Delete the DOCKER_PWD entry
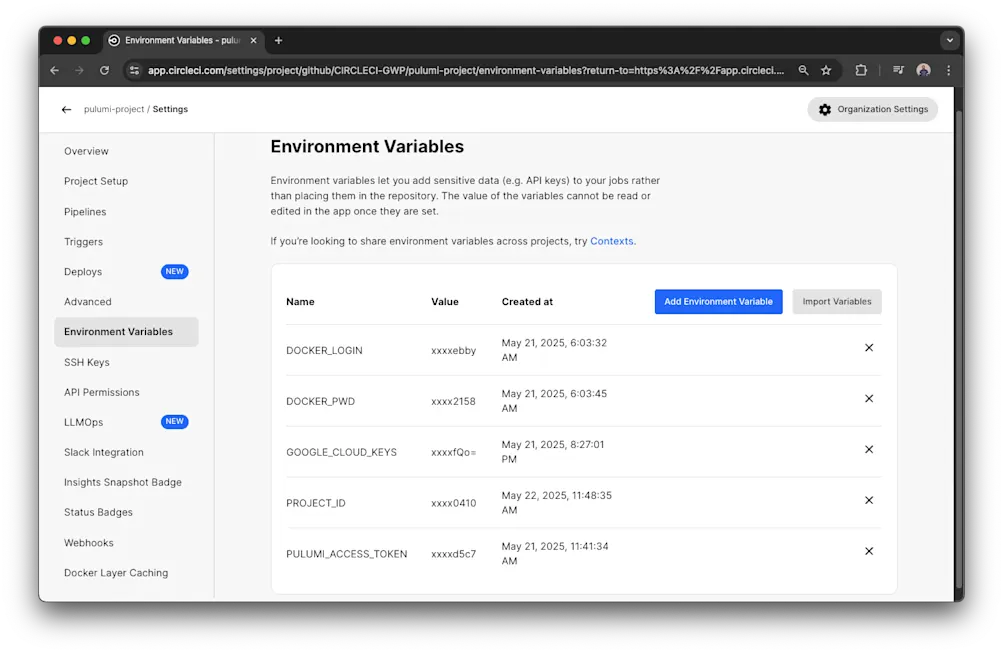 point(868,398)
